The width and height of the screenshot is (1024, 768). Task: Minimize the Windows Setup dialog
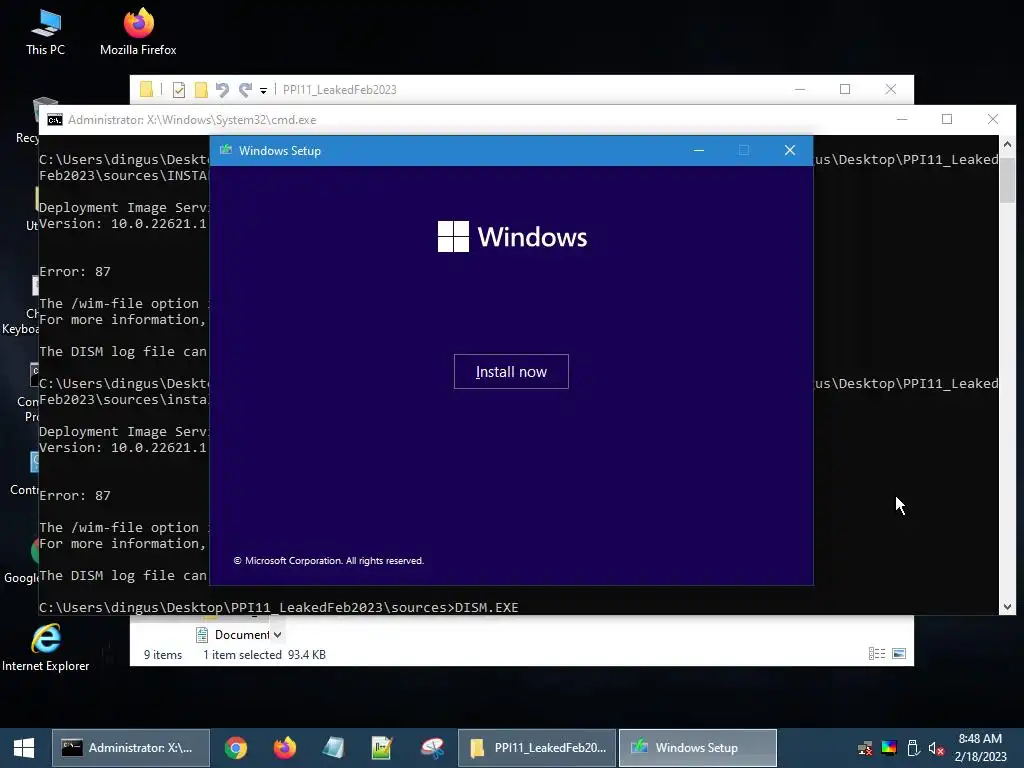point(699,150)
